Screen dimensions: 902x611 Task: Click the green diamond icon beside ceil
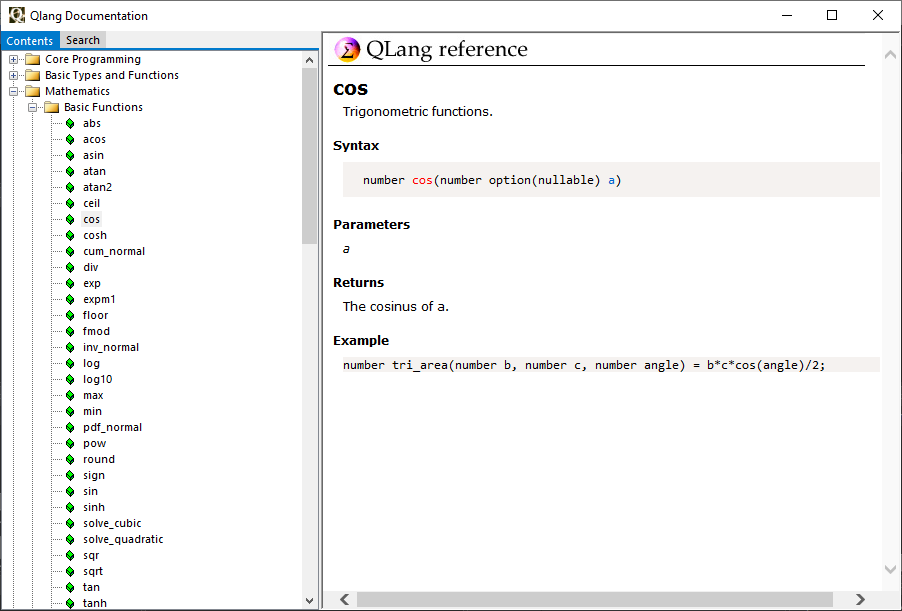click(70, 203)
